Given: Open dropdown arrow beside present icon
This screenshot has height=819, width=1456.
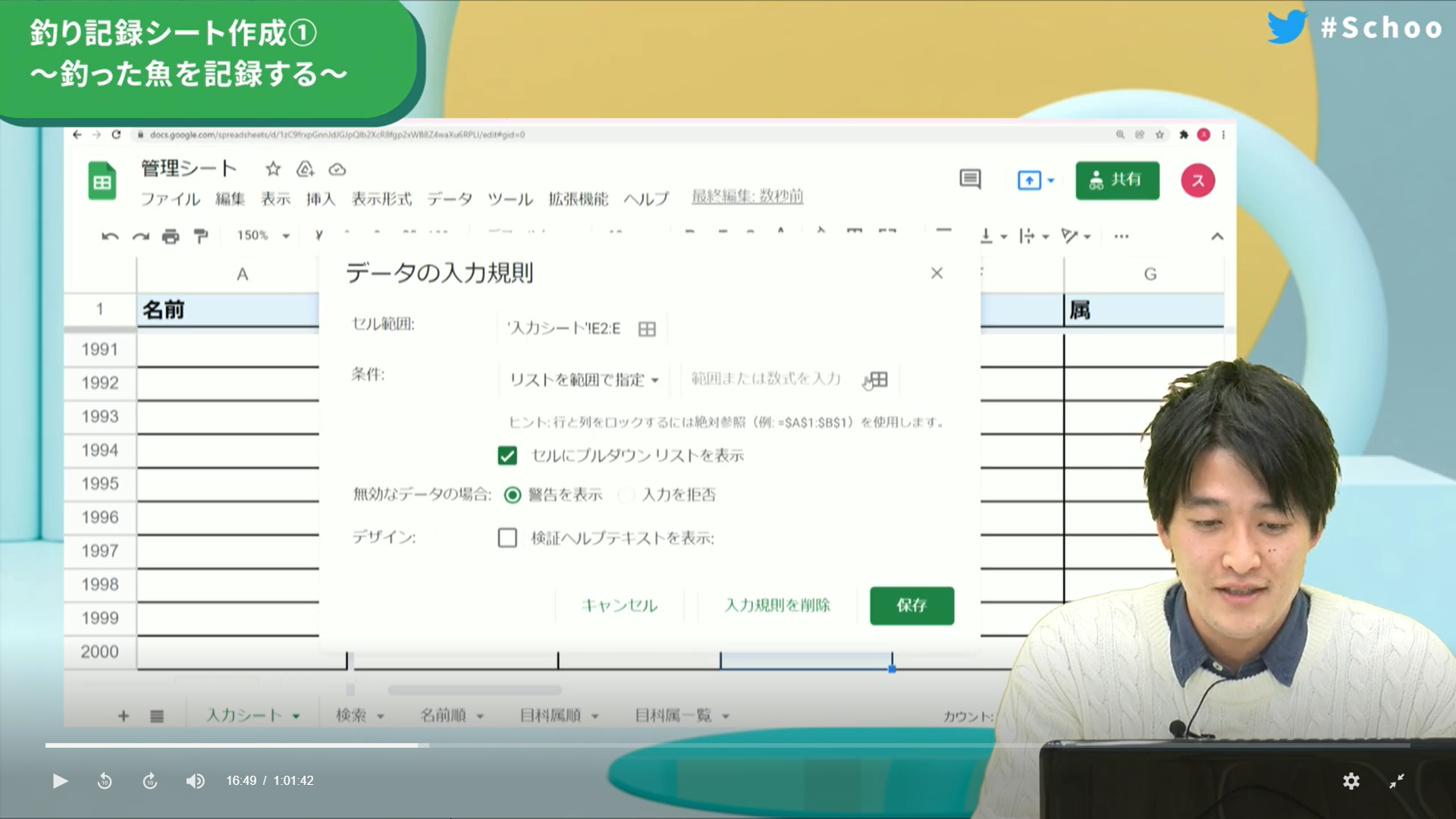Looking at the screenshot, I should [1051, 180].
